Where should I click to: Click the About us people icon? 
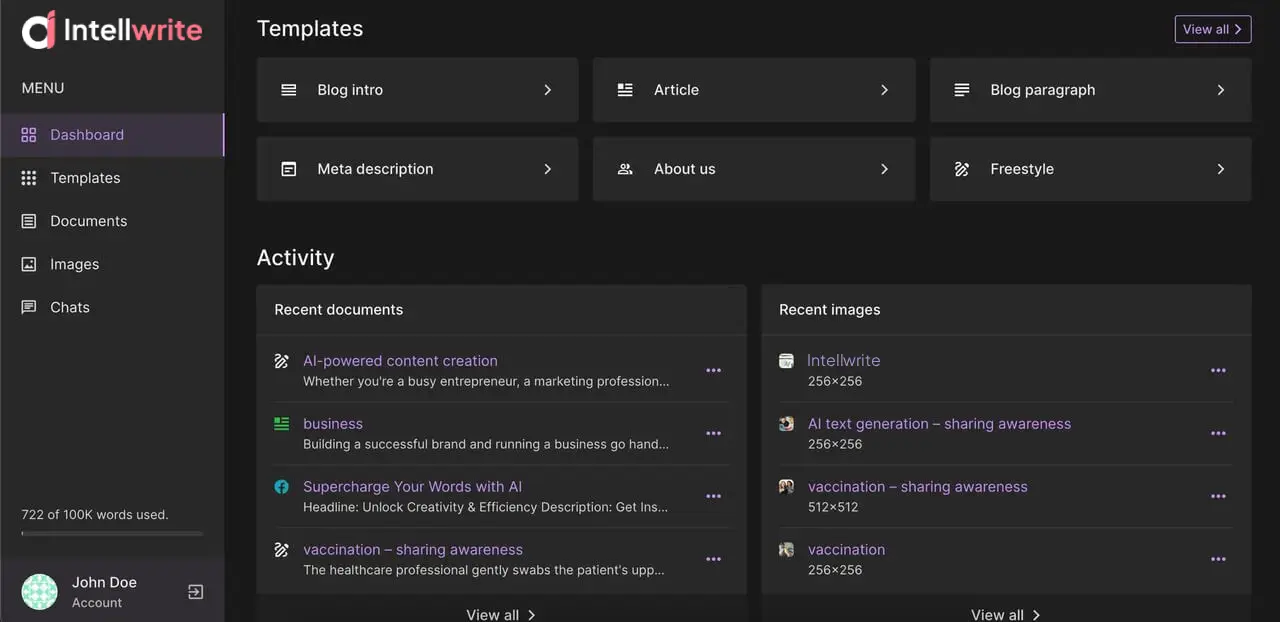click(625, 169)
